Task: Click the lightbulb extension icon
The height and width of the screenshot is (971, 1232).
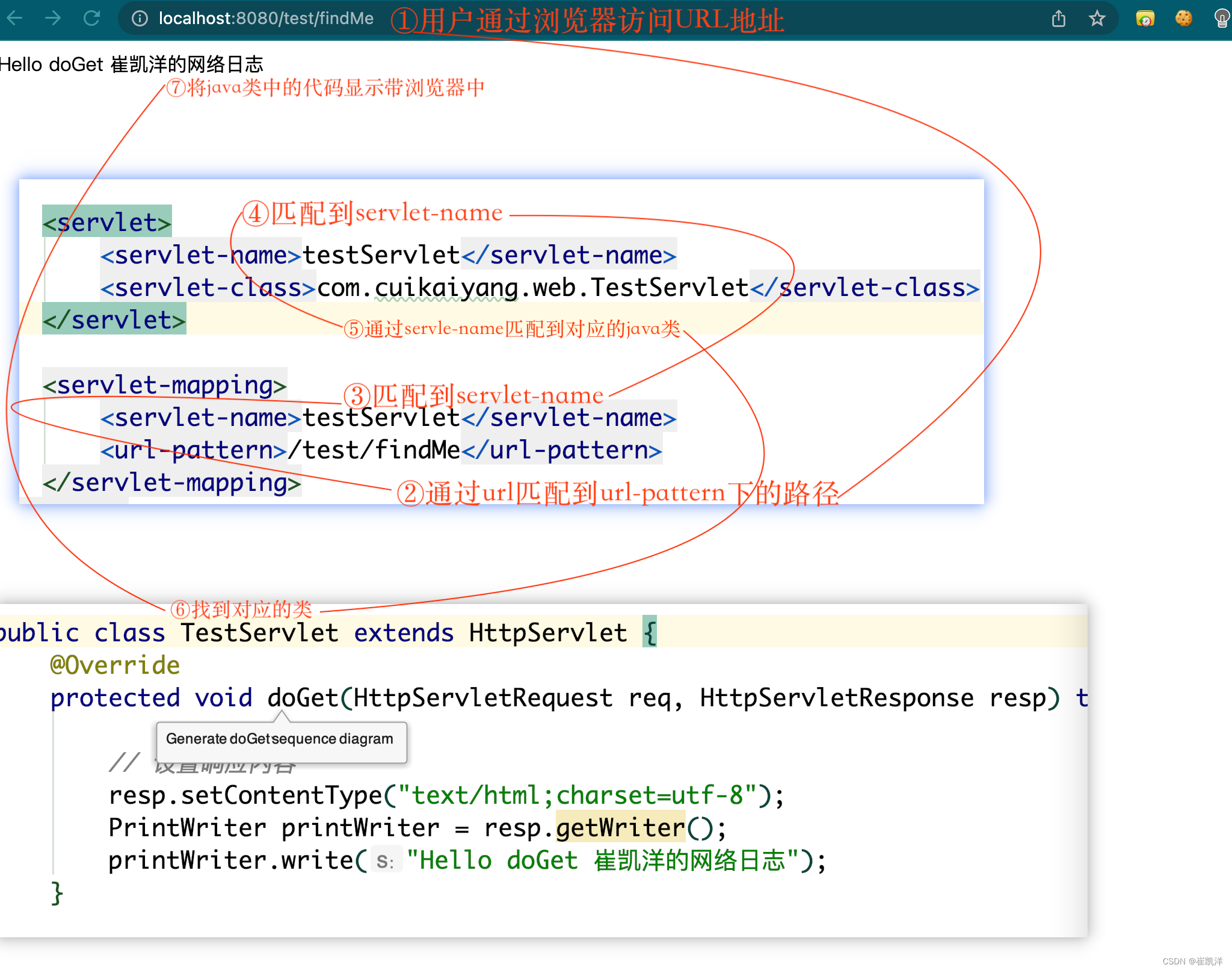Action: 1222,19
